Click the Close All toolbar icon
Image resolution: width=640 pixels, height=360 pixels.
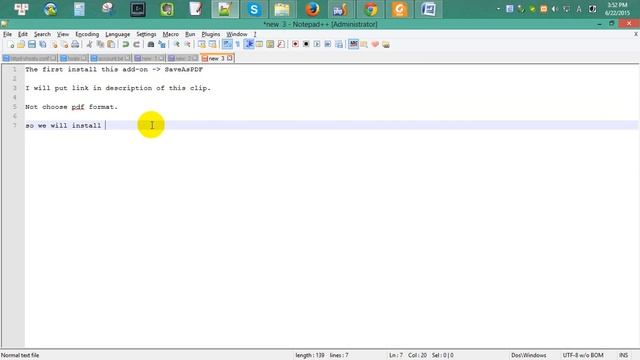pos(64,44)
